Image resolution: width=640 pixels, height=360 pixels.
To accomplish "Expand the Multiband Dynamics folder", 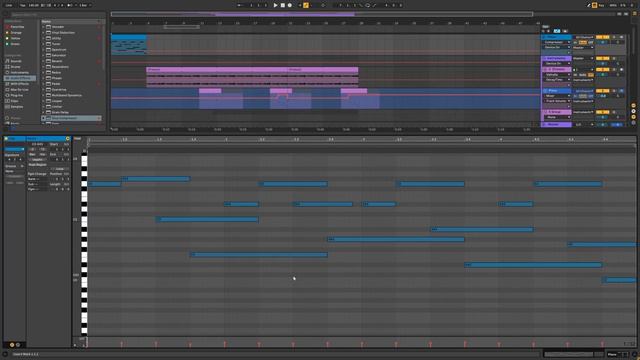I will click(43, 95).
